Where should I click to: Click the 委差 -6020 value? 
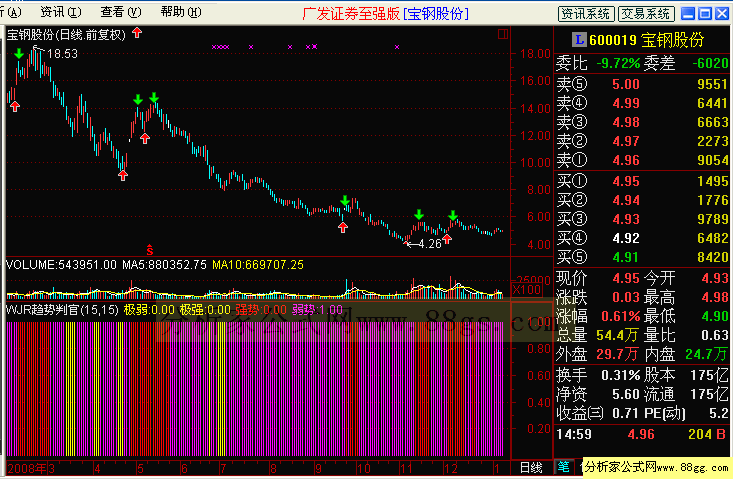[711, 63]
